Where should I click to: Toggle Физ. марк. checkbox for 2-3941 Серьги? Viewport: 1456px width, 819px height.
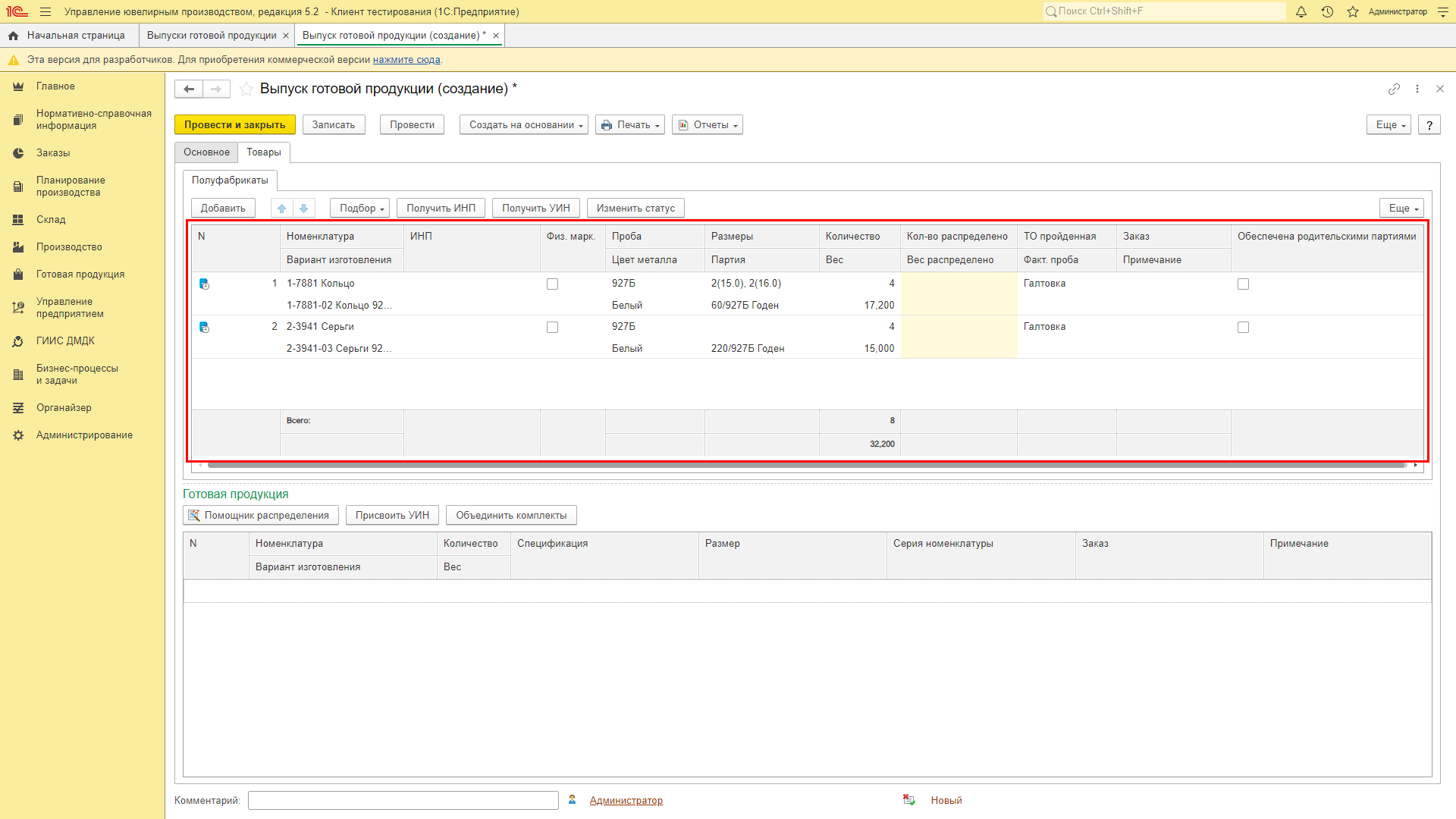[552, 328]
